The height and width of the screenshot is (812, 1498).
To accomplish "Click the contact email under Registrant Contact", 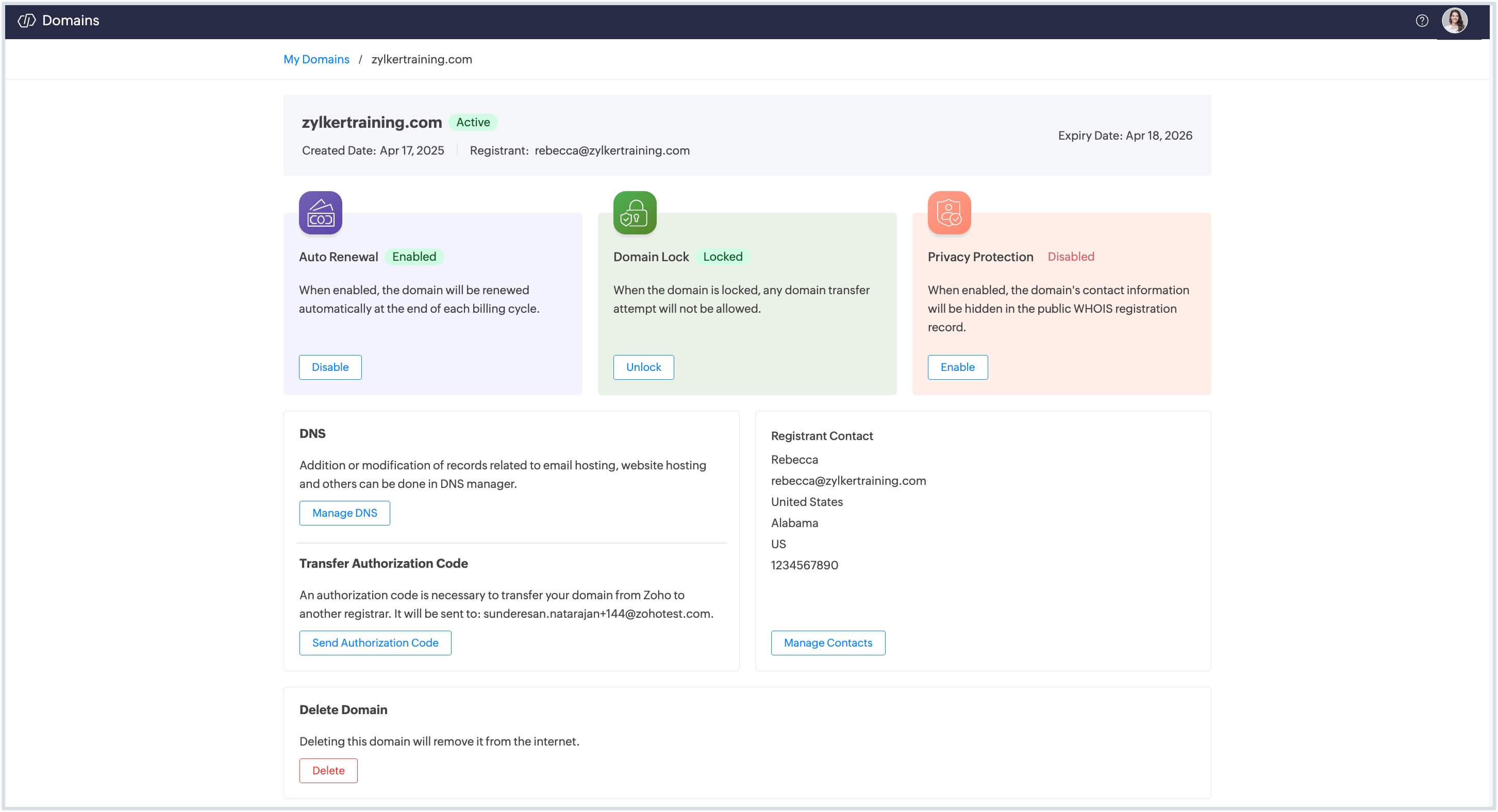I will click(x=848, y=481).
